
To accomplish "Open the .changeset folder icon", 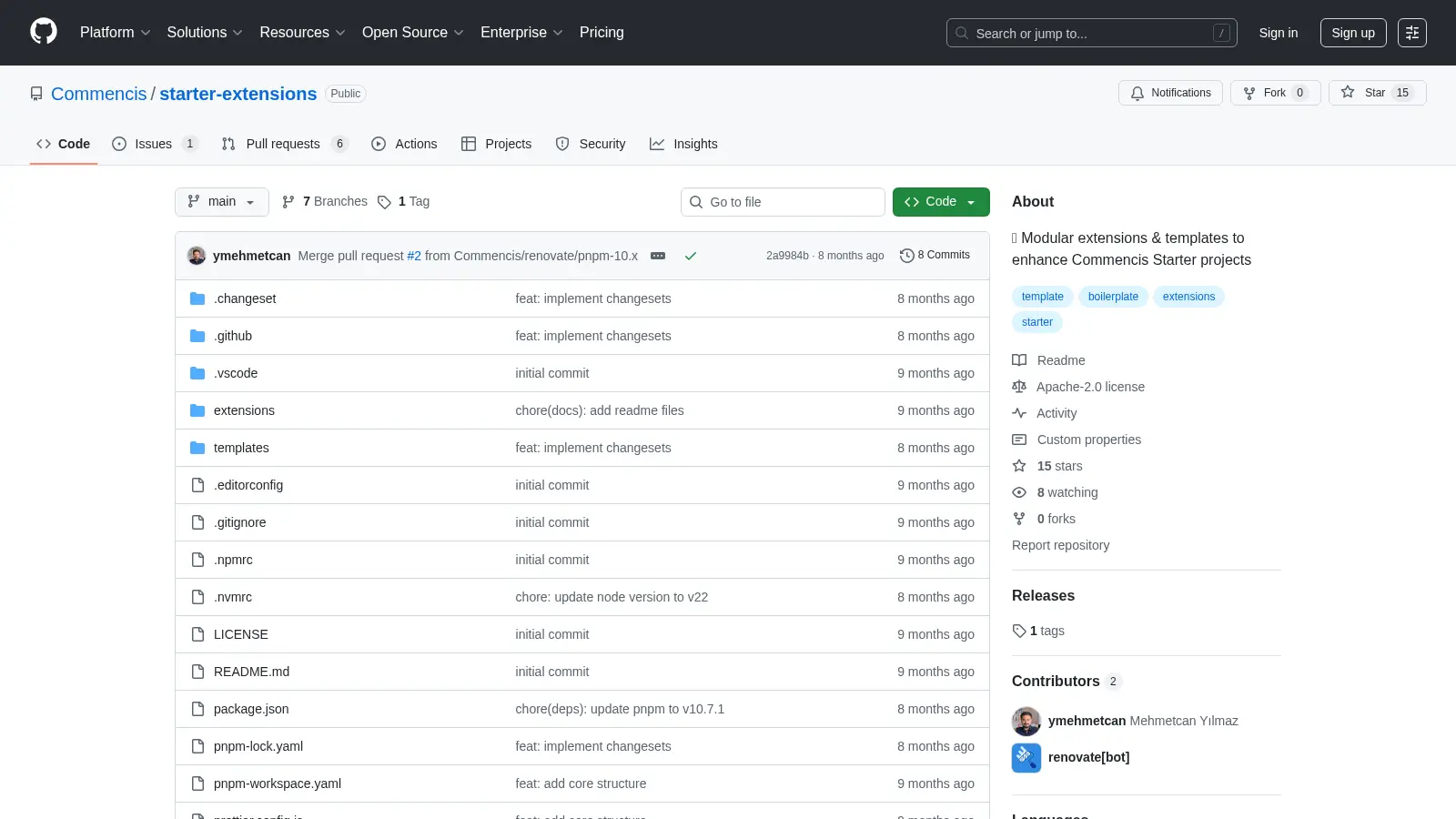I will pos(197,298).
